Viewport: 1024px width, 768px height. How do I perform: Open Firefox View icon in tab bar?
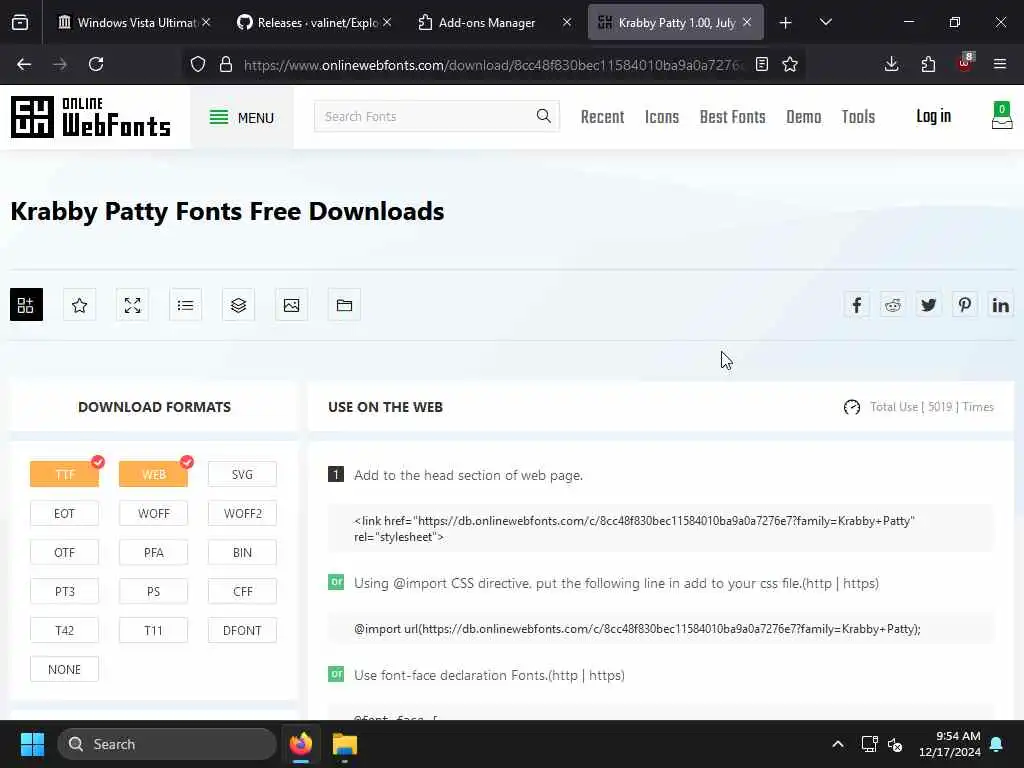[x=20, y=22]
